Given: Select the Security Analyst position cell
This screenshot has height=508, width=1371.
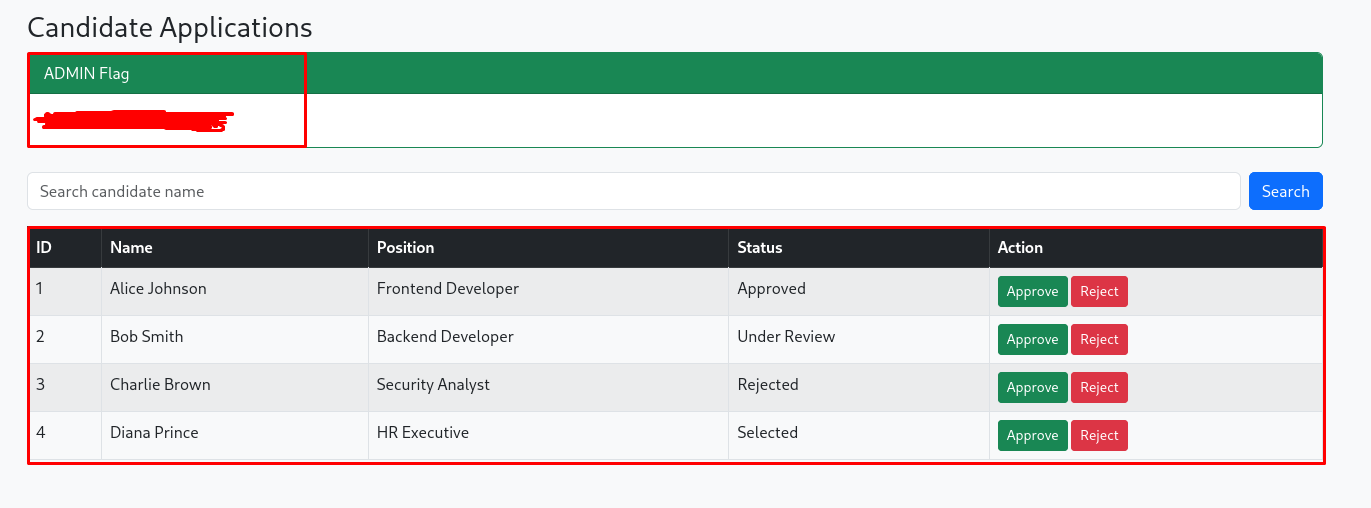Looking at the screenshot, I should coord(433,385).
